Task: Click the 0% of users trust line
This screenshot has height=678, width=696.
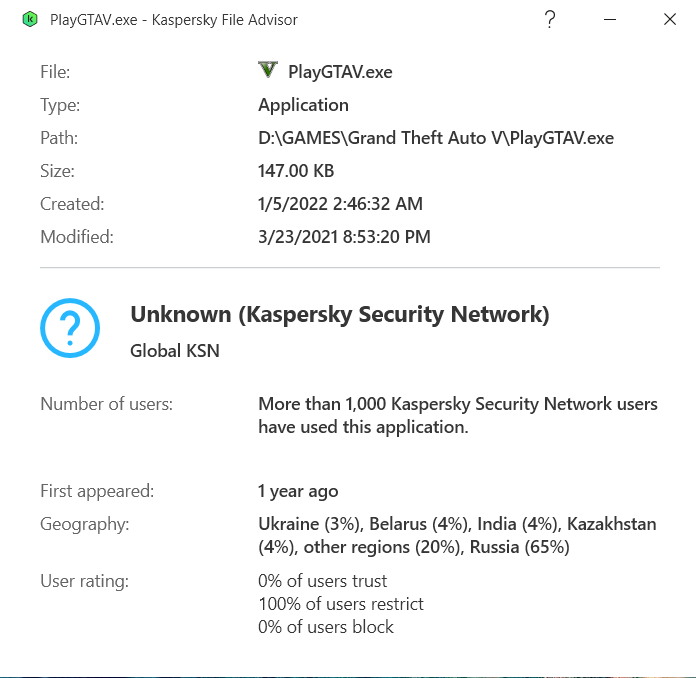Action: pos(323,581)
